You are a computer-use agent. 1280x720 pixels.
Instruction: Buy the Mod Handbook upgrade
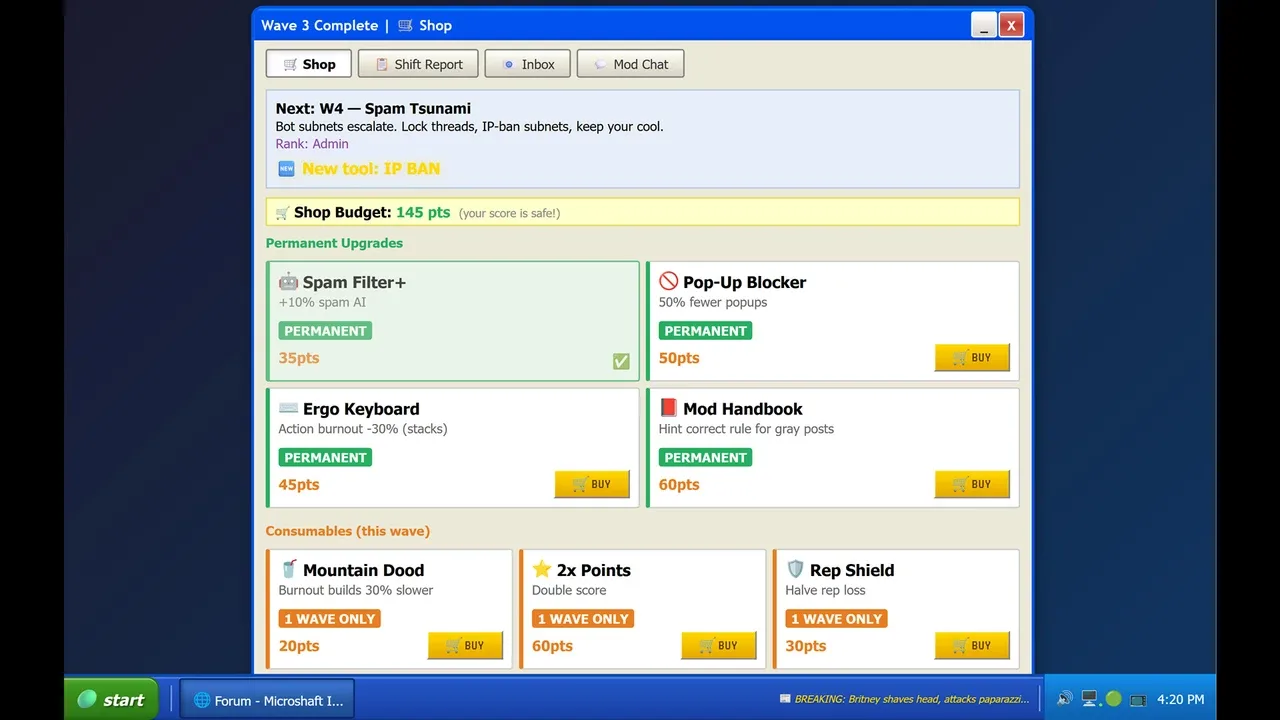pos(971,484)
